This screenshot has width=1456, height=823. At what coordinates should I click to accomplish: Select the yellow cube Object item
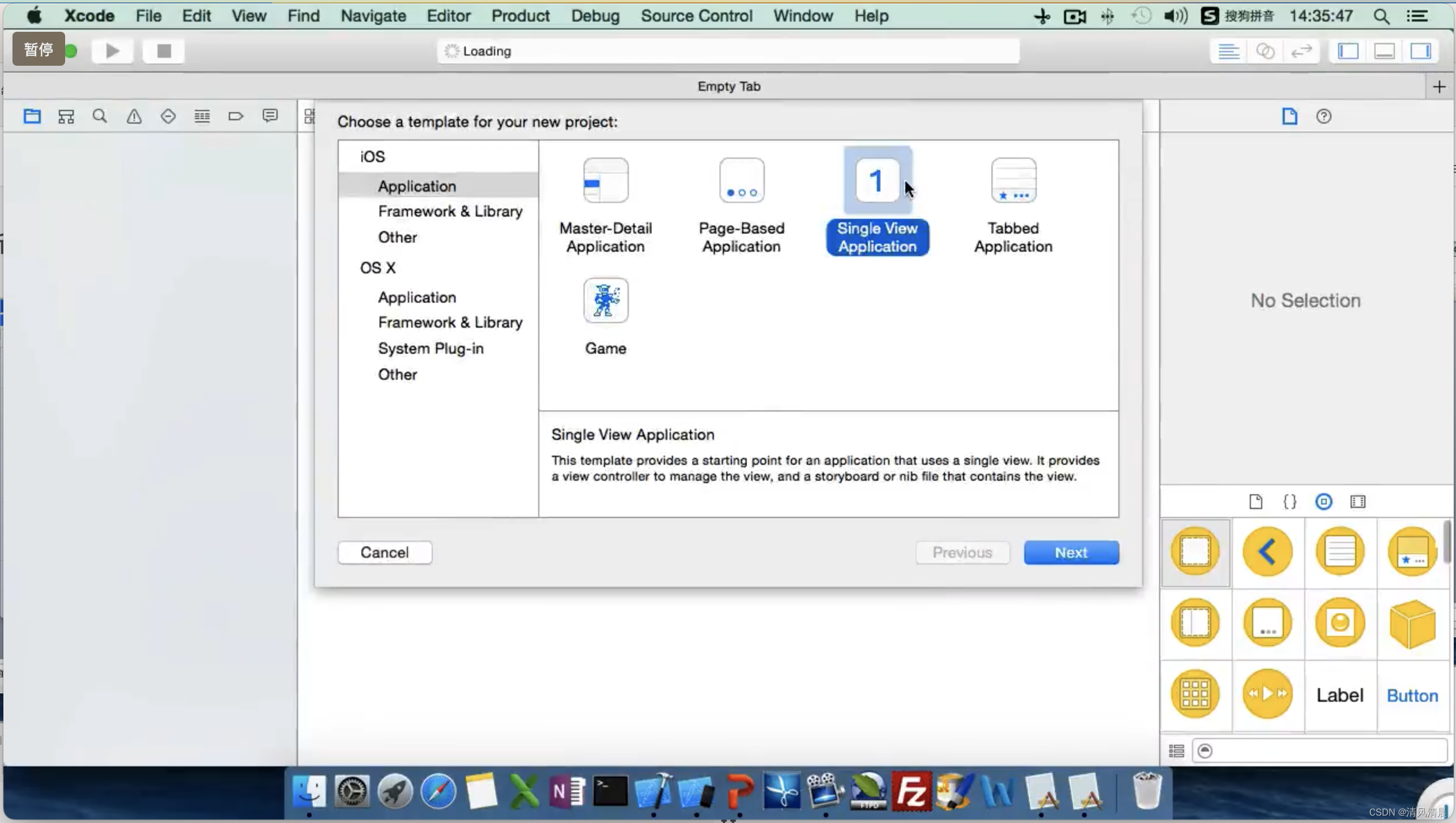pyautogui.click(x=1412, y=623)
